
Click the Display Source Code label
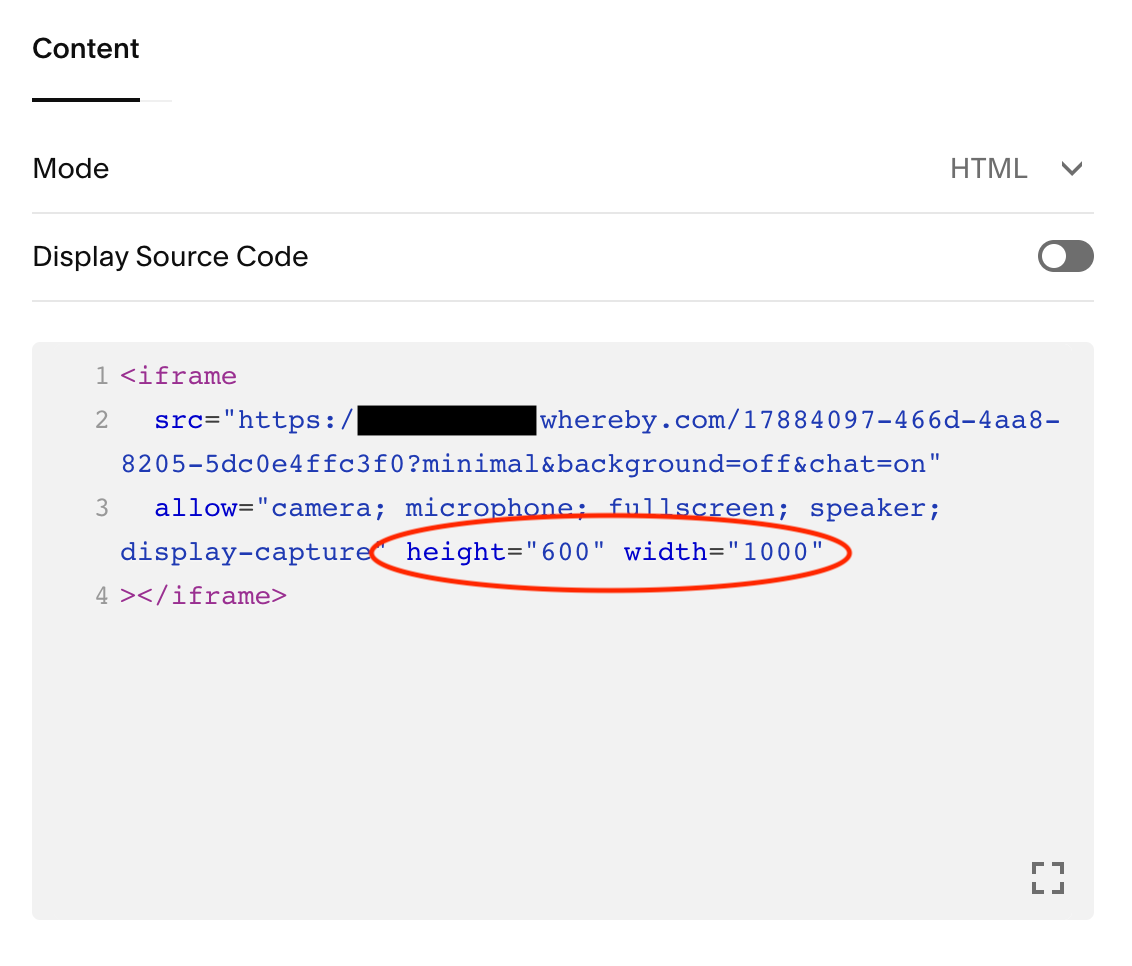170,257
